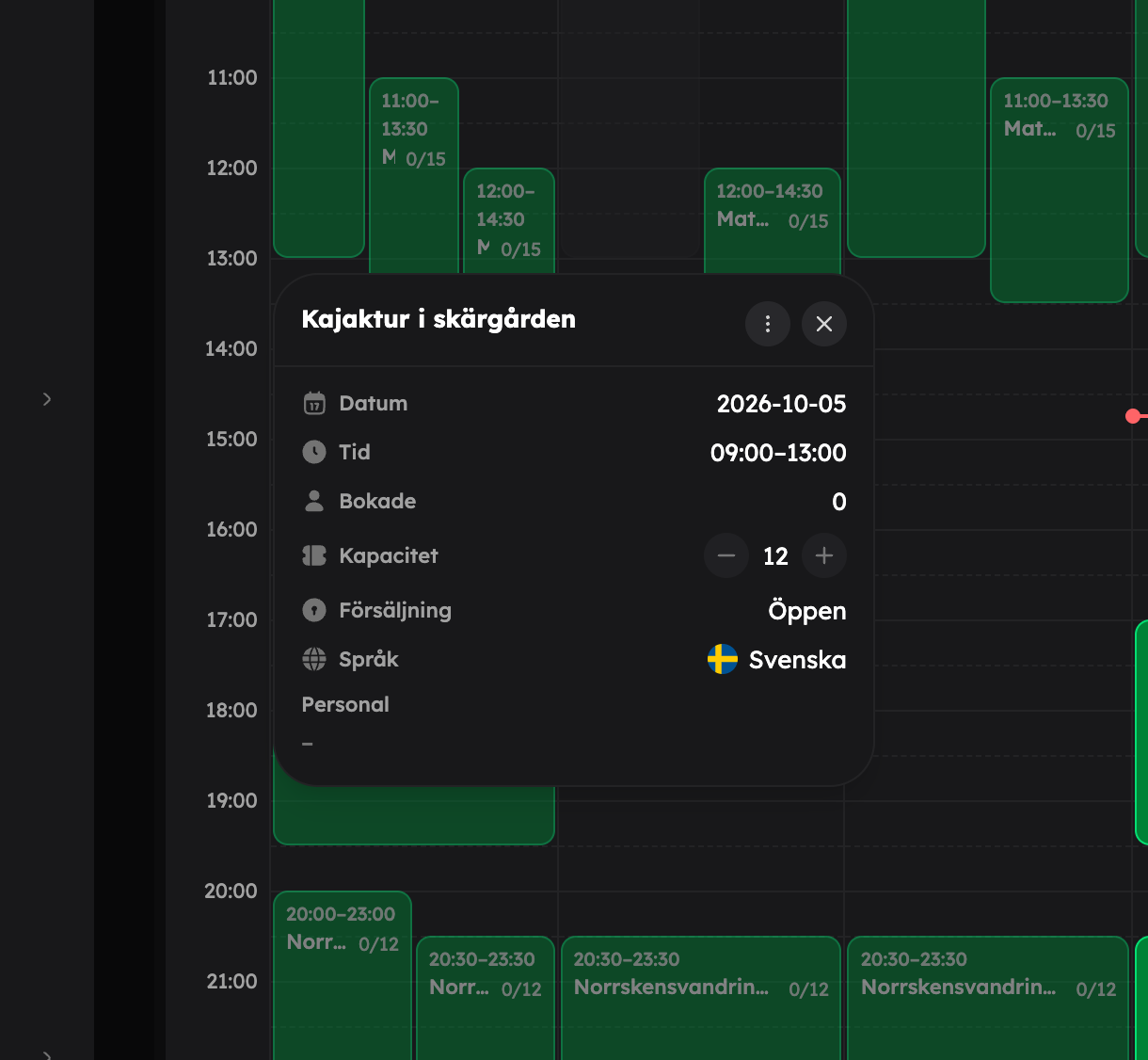Screen dimensions: 1148x1060
Task: Click the Personal label
Action: [x=345, y=704]
